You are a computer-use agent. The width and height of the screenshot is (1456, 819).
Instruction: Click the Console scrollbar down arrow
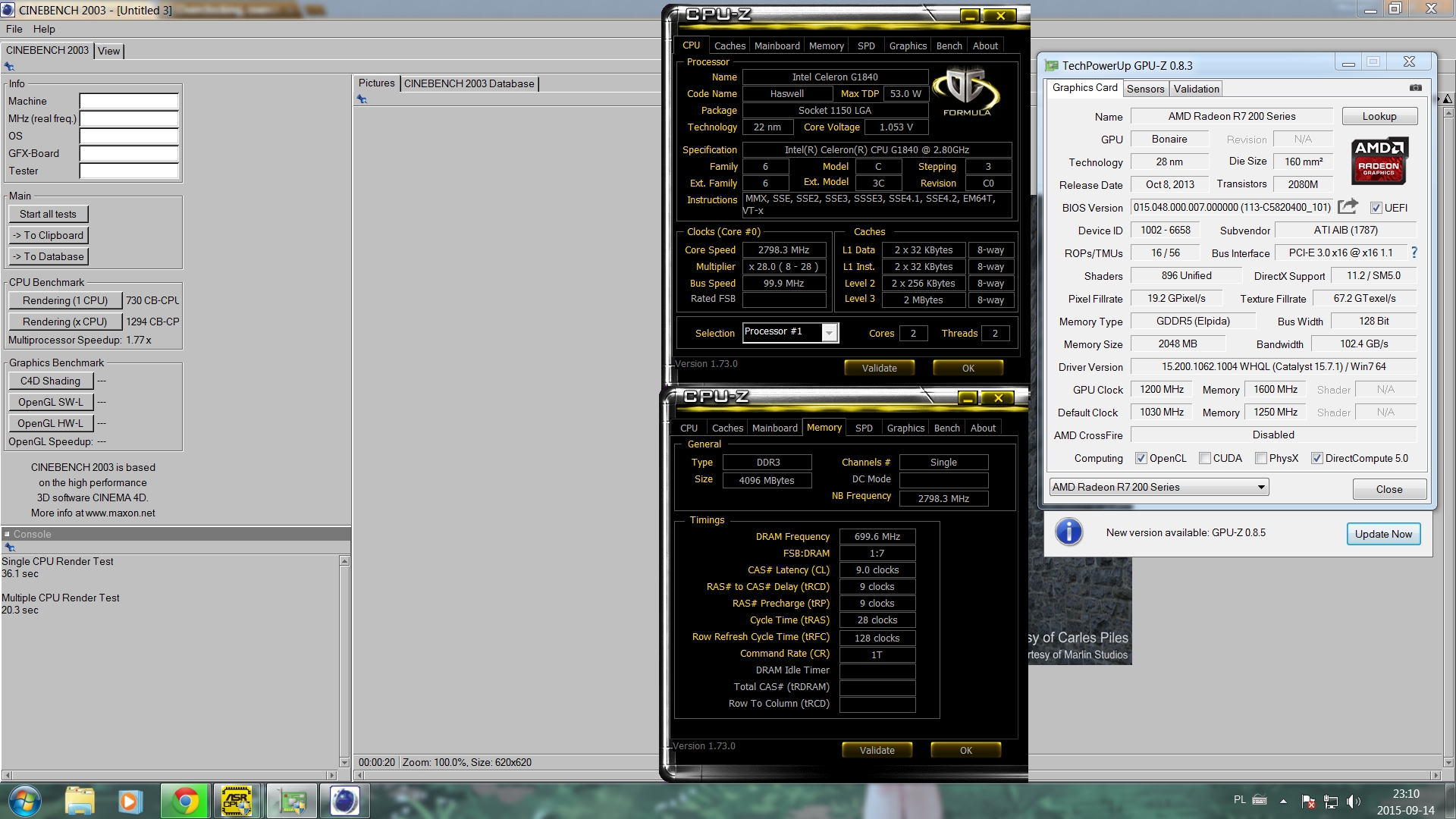coord(344,762)
